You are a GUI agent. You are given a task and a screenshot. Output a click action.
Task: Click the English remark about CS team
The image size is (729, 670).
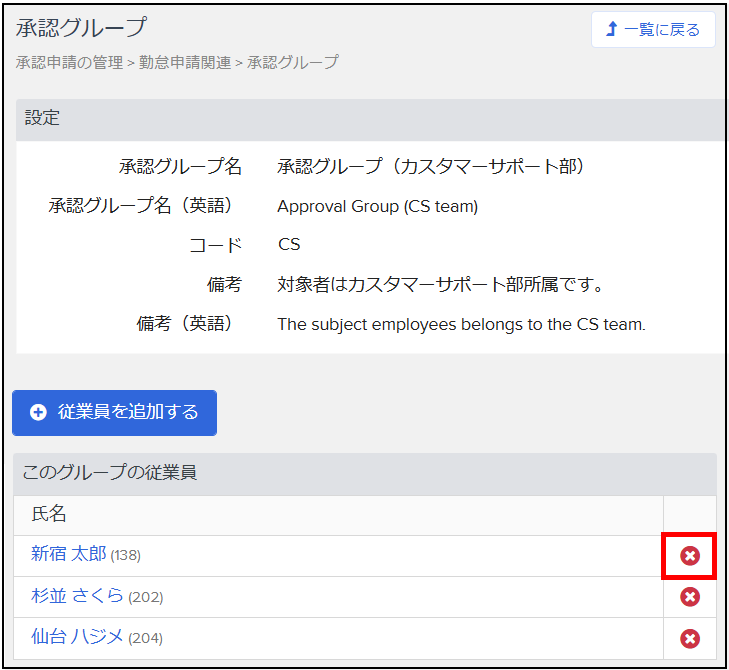[x=461, y=324]
